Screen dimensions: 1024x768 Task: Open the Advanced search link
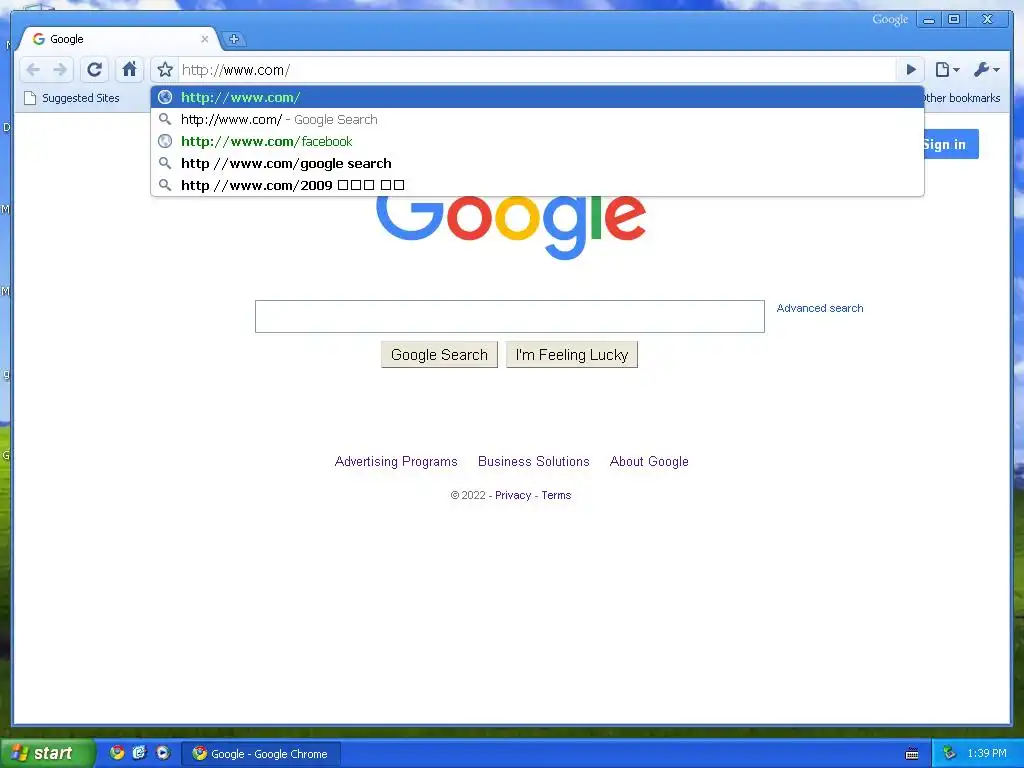click(x=820, y=308)
